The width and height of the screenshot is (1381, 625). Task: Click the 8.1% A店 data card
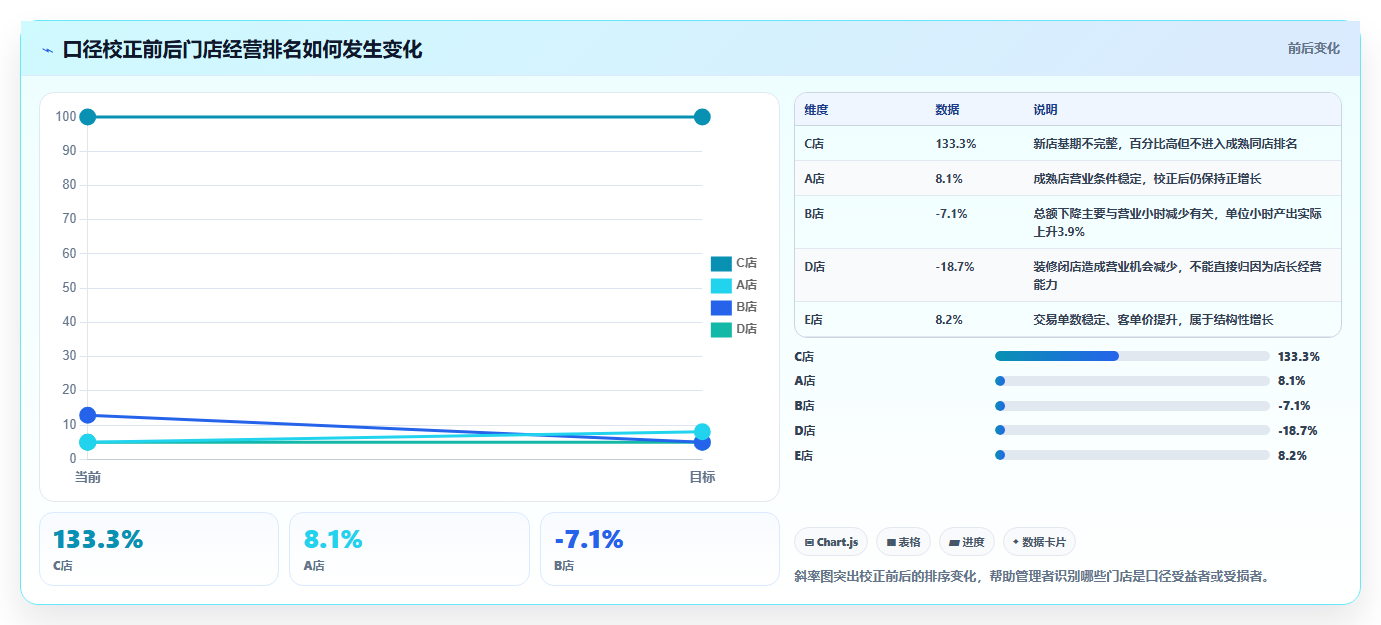tap(409, 549)
